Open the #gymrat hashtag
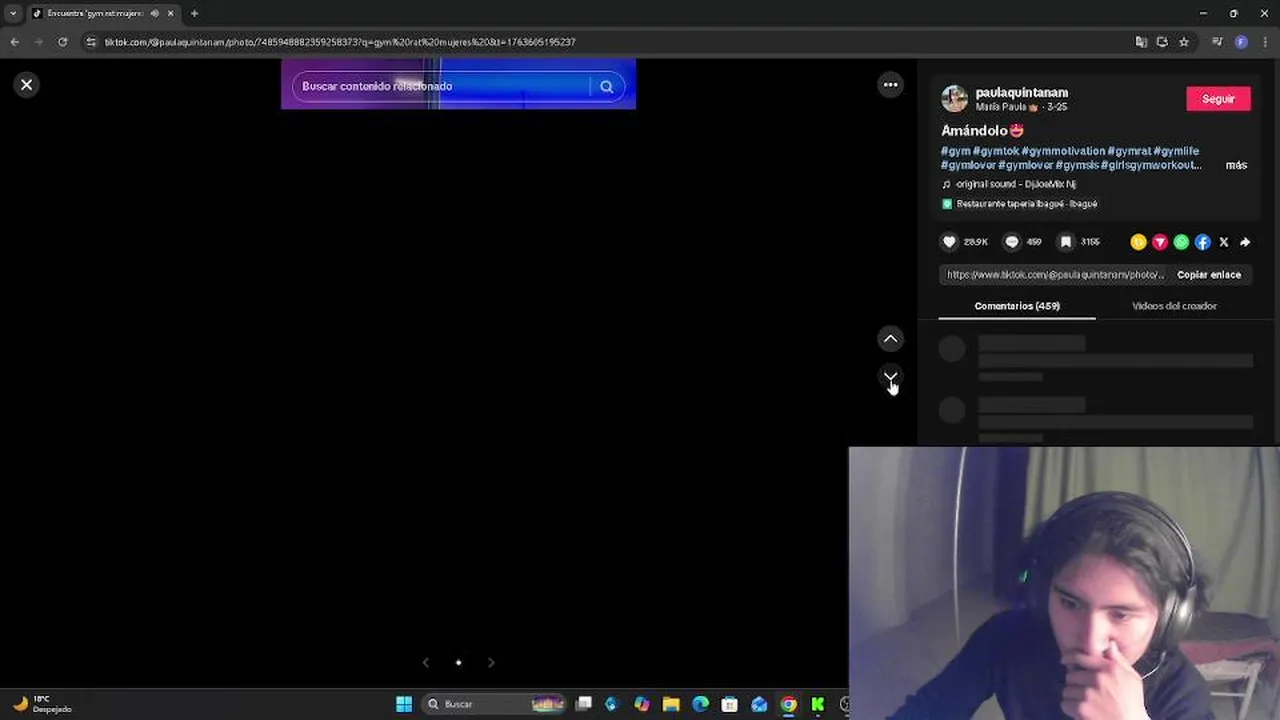Viewport: 1280px width, 720px height. click(1129, 151)
